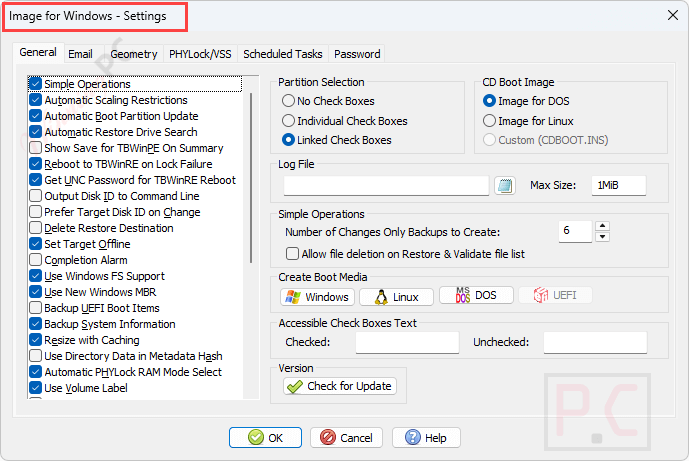Switch to the Email tab
Viewport: 689px width, 461px height.
(80, 54)
